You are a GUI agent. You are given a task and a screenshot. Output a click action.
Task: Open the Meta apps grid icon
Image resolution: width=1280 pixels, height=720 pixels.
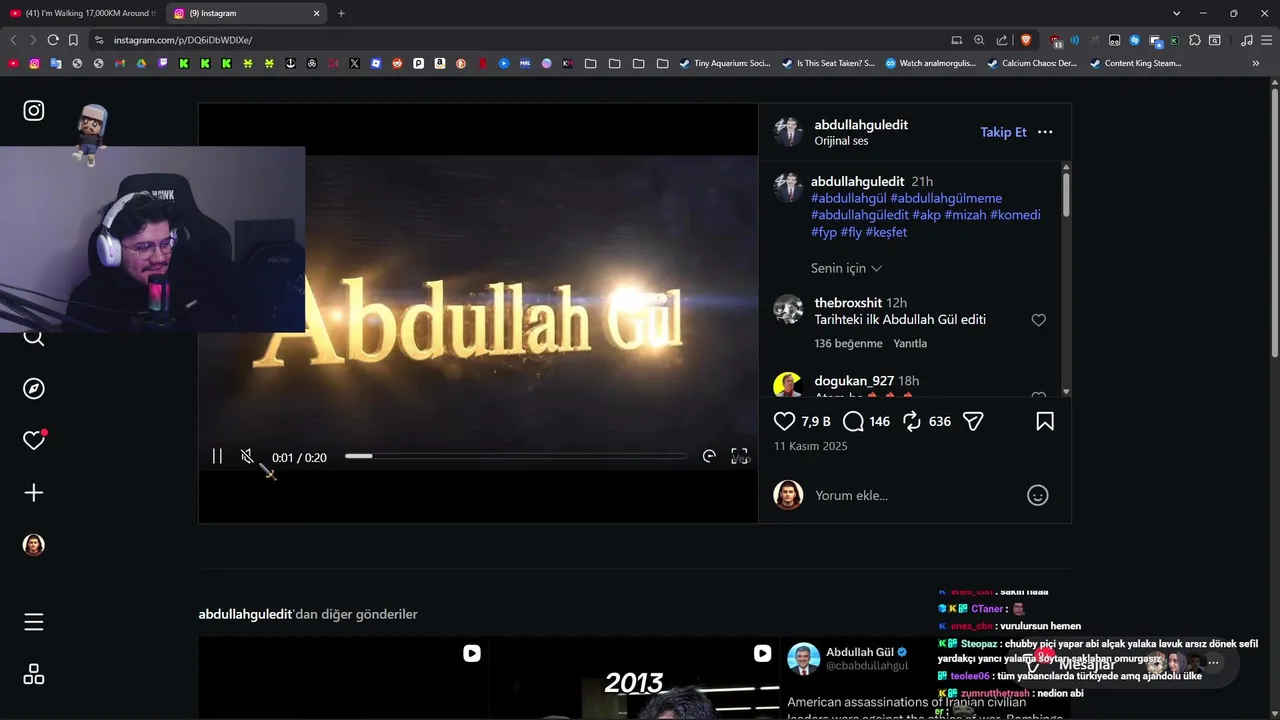(x=34, y=674)
